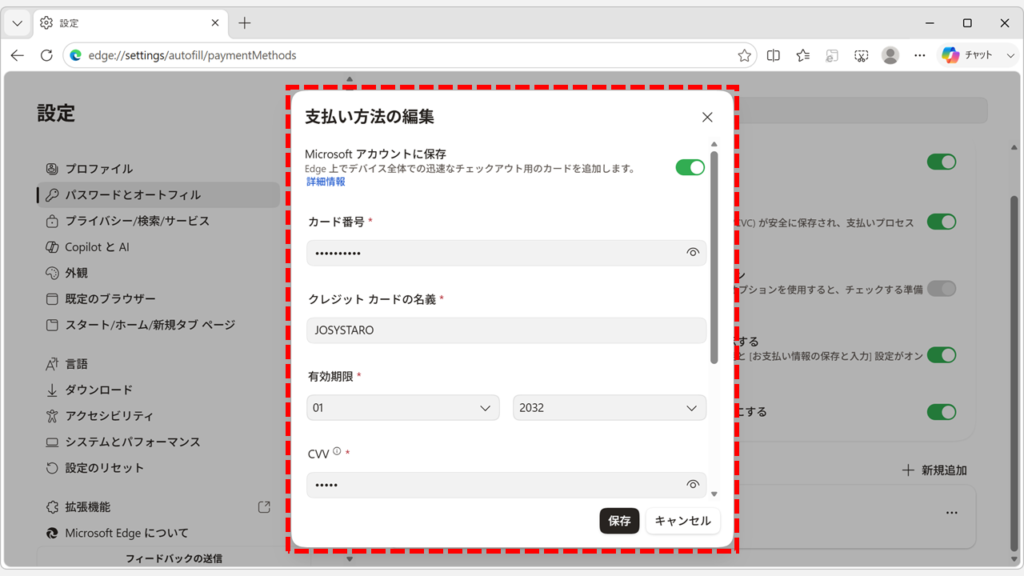Toggle the switch beside お支払い情報の保存と入力 text
This screenshot has height=576, width=1024.
pos(941,355)
